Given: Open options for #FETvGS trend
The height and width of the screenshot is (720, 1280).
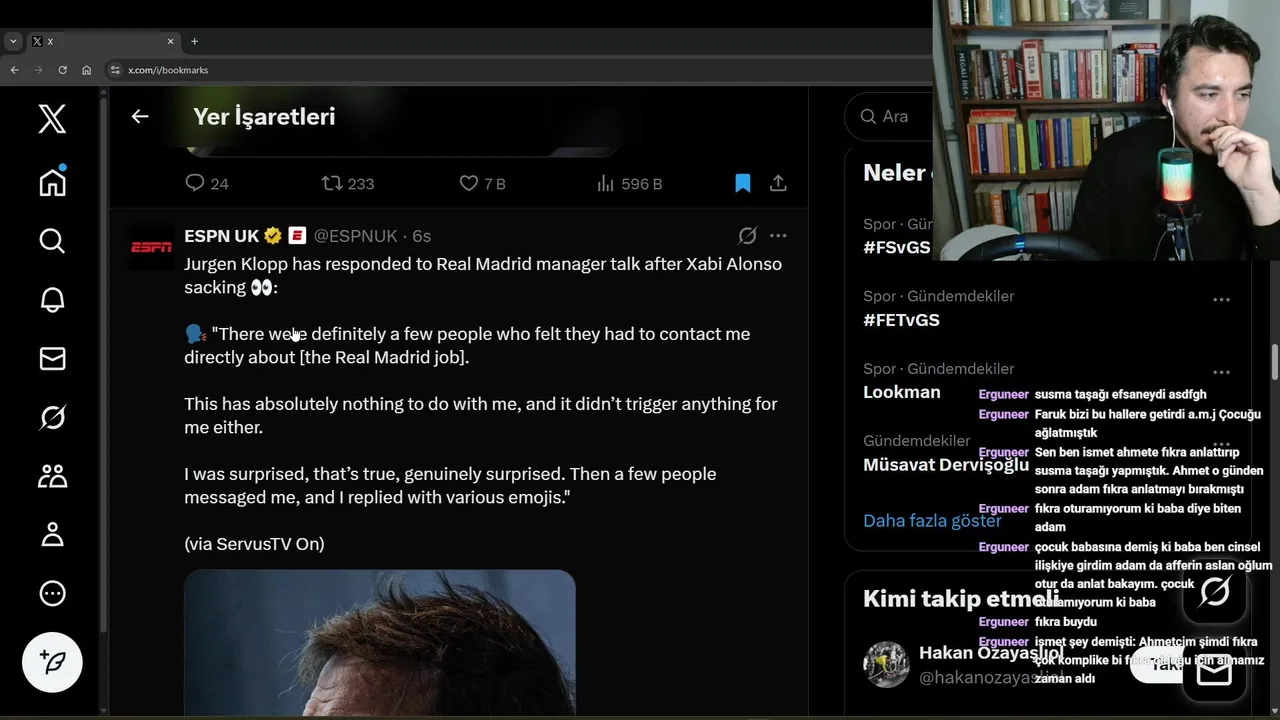Looking at the screenshot, I should [1221, 299].
